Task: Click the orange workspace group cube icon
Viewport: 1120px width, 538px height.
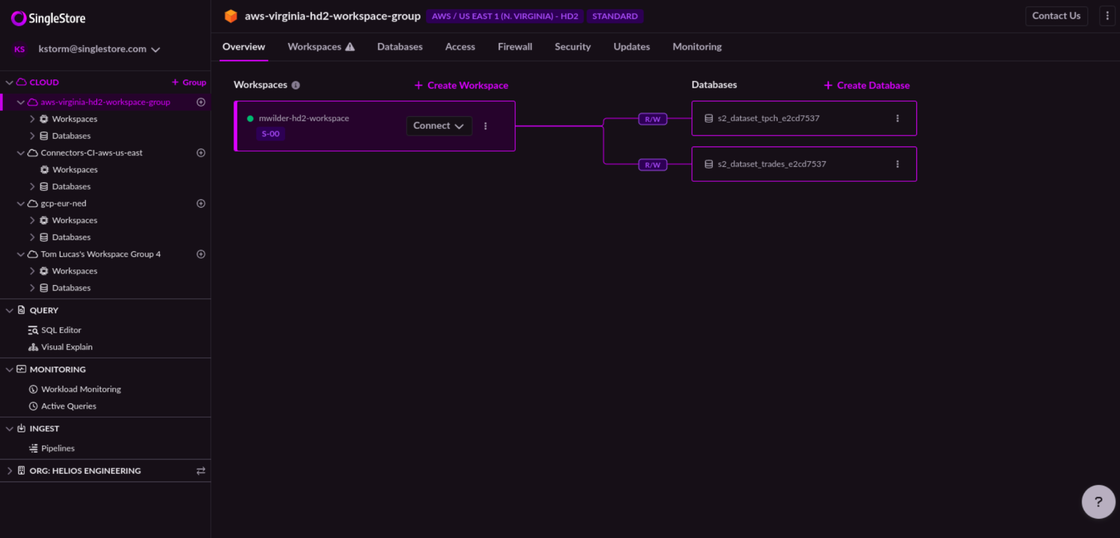Action: [231, 16]
